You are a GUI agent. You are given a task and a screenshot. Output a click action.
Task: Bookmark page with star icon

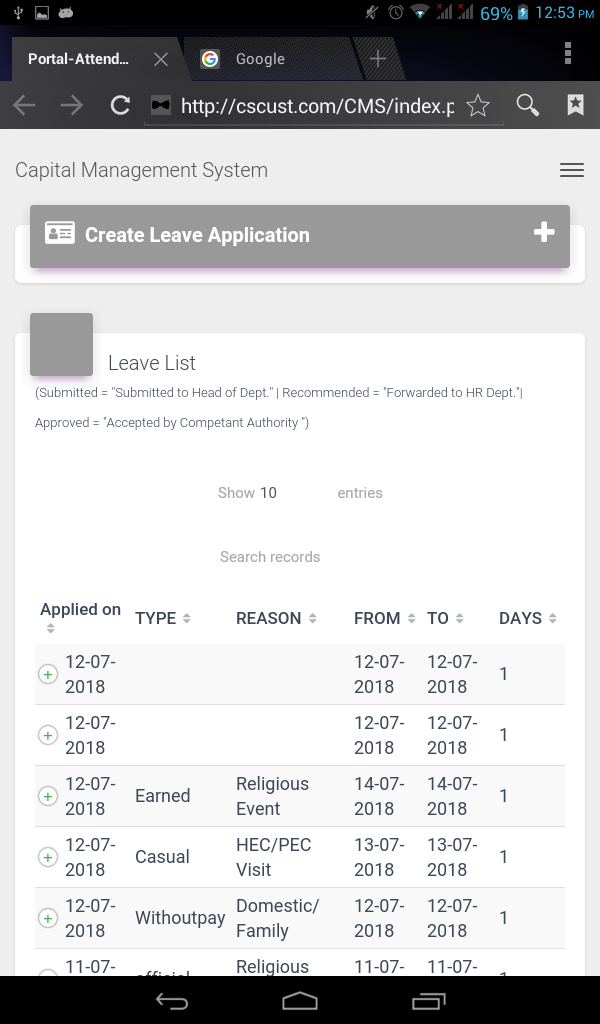click(x=478, y=105)
